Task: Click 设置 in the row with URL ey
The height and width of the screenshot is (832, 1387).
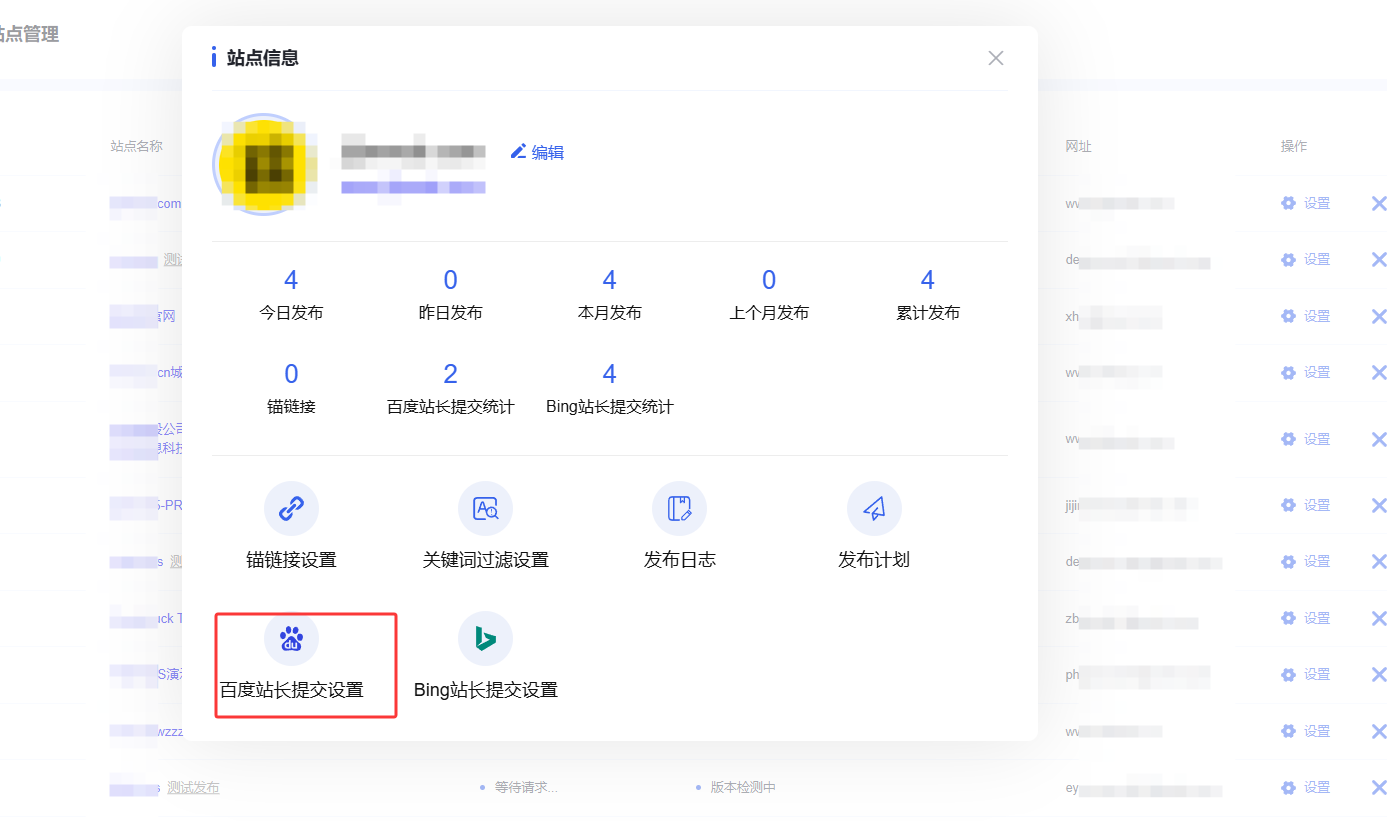Action: [1306, 788]
